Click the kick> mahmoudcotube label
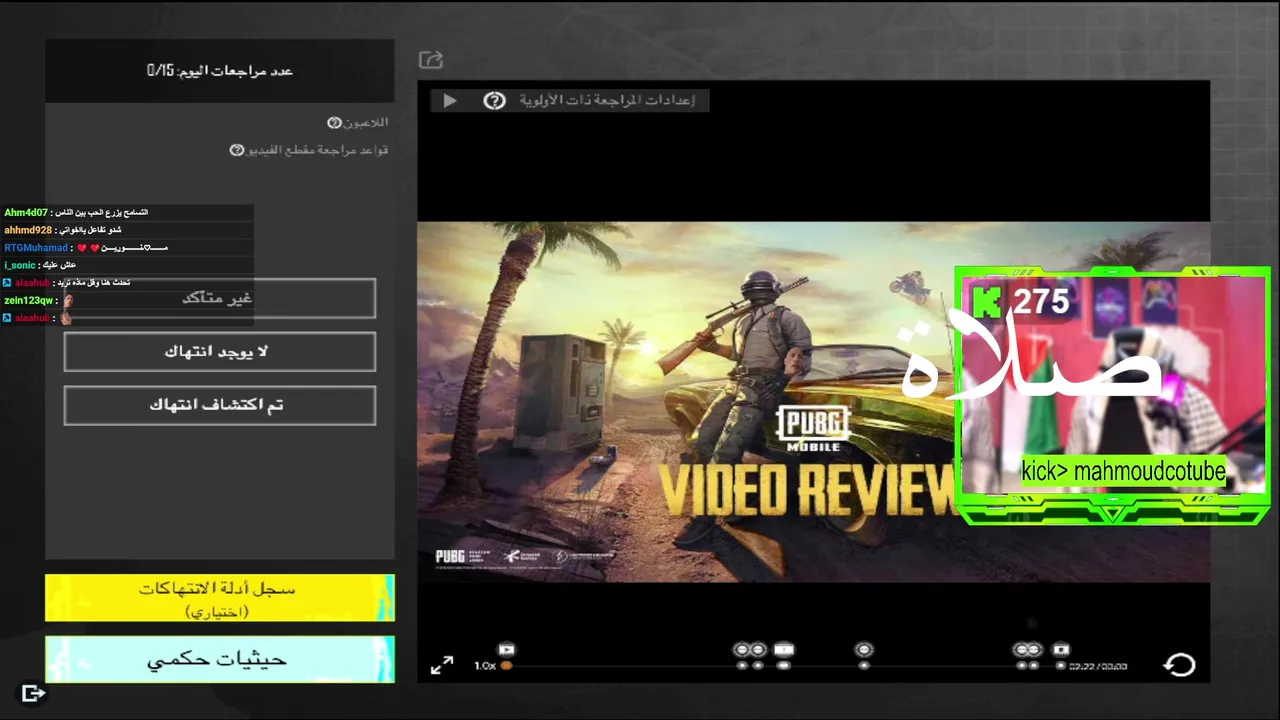 (1123, 471)
